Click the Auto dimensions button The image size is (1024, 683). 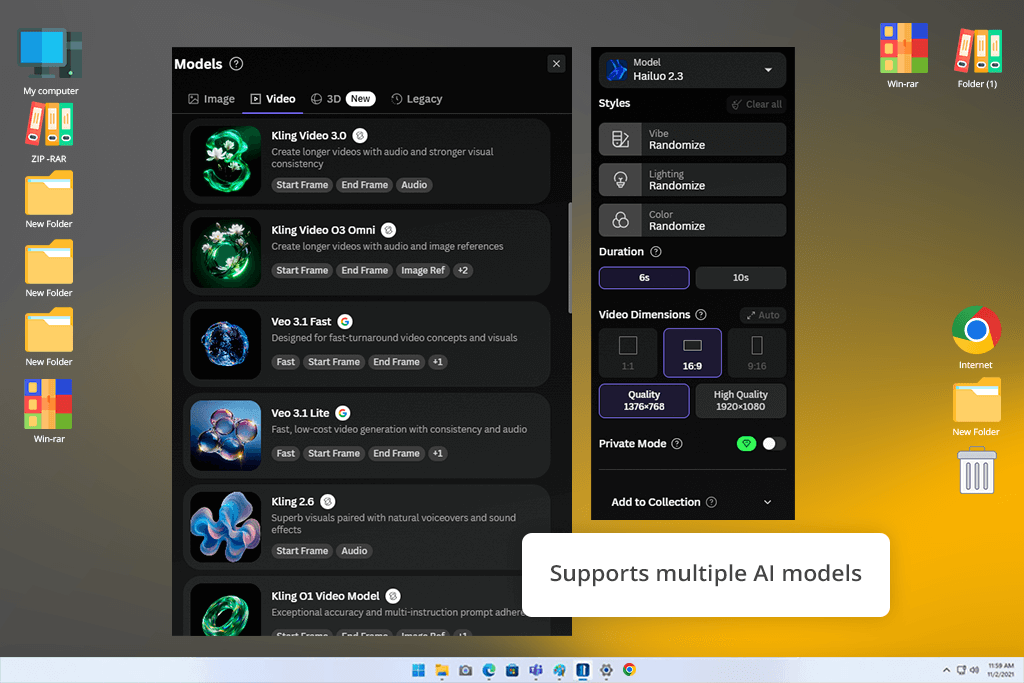(763, 315)
